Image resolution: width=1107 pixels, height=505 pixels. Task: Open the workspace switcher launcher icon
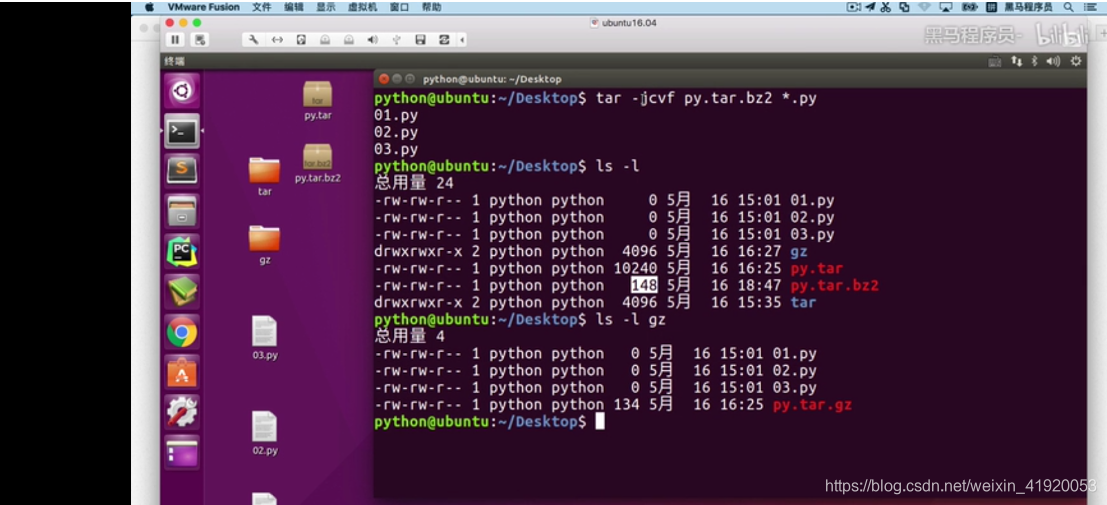click(182, 452)
